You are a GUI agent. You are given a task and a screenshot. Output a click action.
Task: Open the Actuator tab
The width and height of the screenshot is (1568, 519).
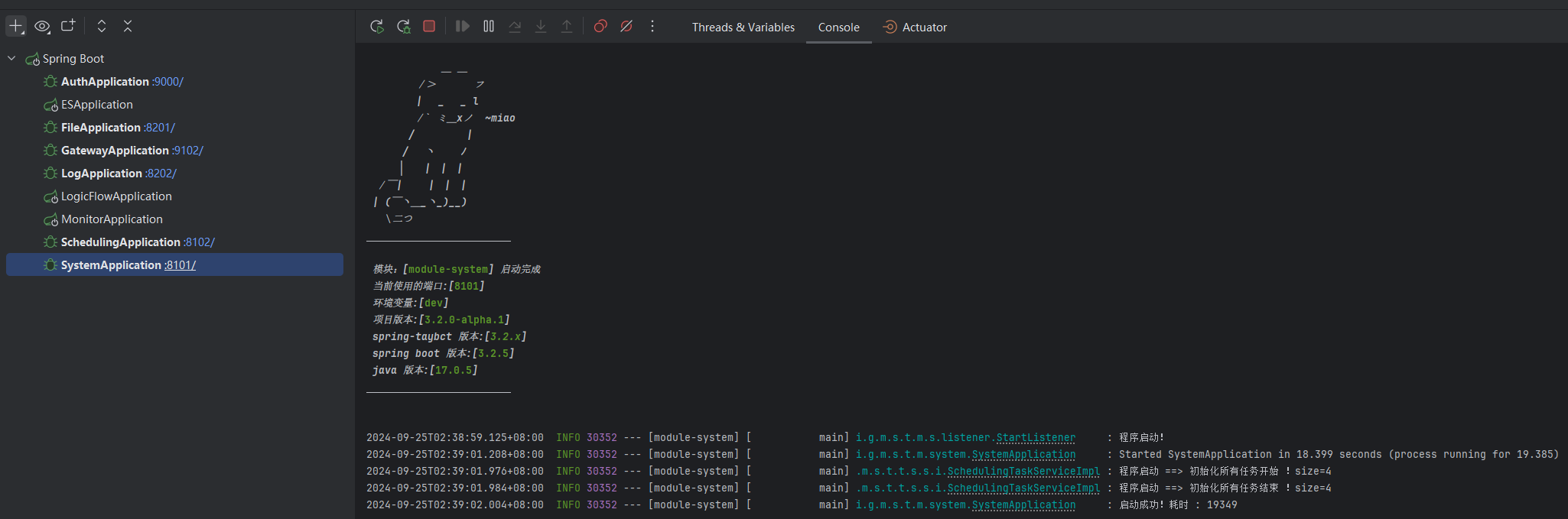click(x=915, y=28)
